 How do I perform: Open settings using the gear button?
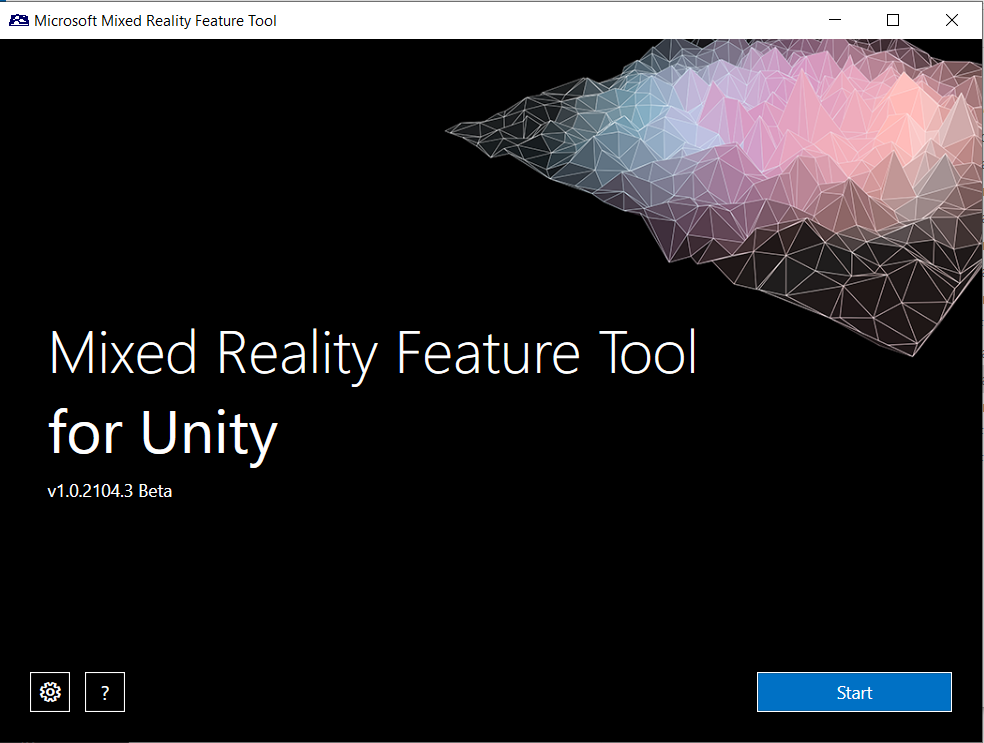(x=50, y=692)
